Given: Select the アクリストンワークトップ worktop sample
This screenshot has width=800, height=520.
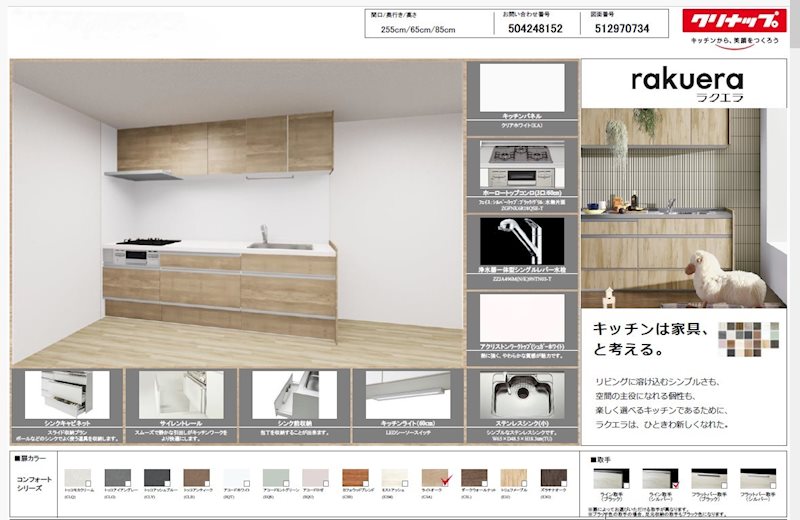Looking at the screenshot, I should (522, 318).
